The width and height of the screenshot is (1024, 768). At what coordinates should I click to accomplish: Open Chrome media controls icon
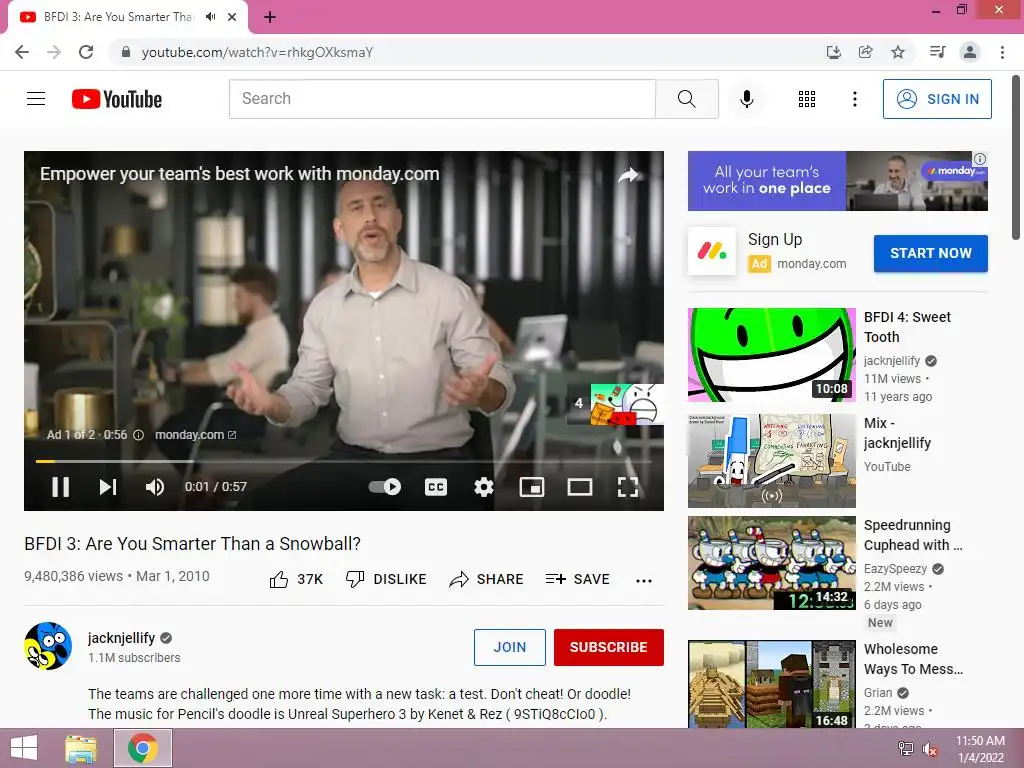point(937,52)
